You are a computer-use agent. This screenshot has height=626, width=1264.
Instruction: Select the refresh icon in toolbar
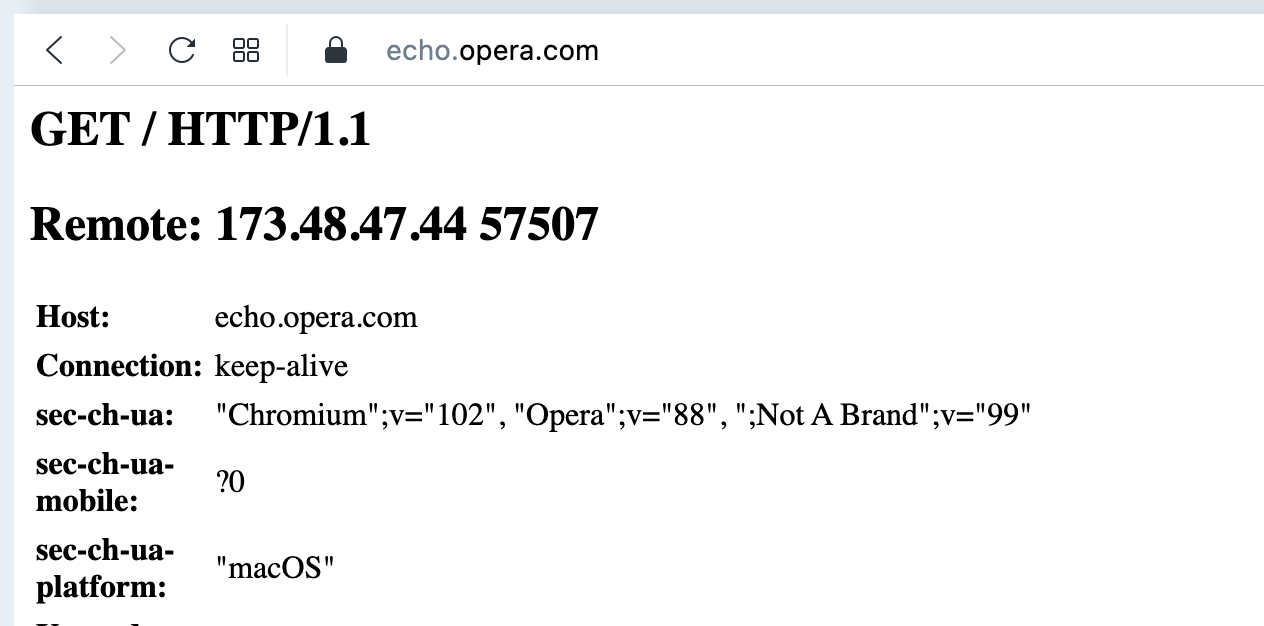click(x=181, y=50)
